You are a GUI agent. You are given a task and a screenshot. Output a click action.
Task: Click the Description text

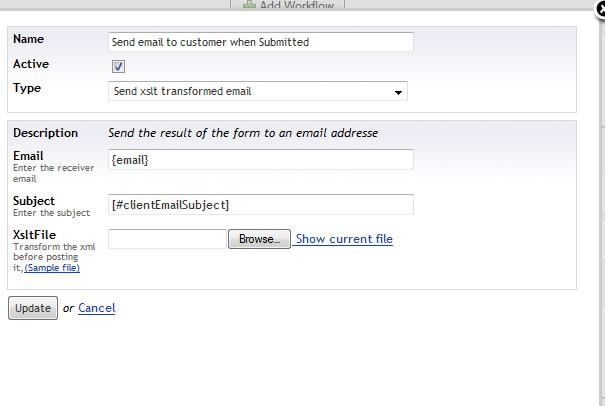point(243,133)
